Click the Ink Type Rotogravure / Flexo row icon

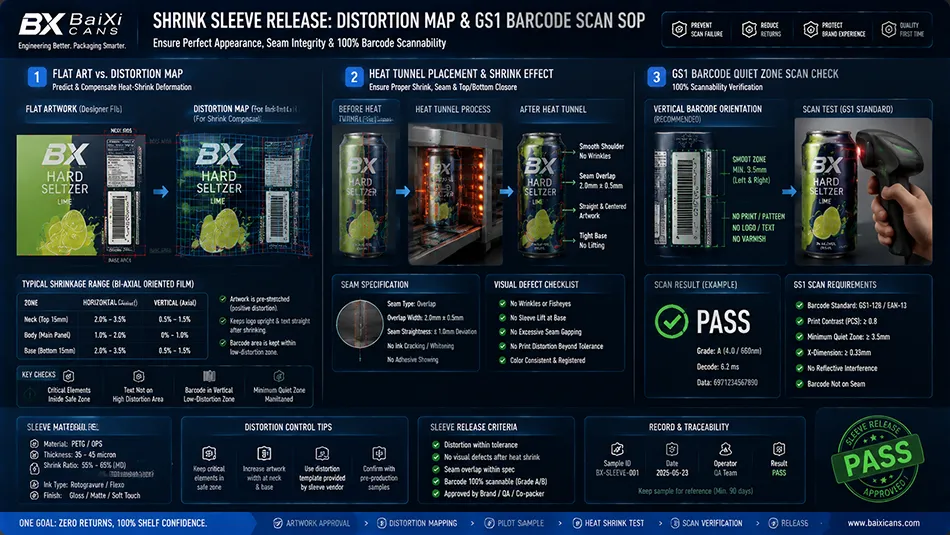[34, 485]
